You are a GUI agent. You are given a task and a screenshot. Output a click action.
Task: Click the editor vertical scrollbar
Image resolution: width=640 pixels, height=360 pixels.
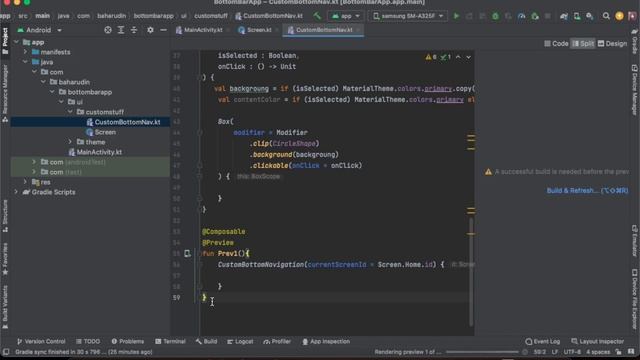click(x=471, y=271)
